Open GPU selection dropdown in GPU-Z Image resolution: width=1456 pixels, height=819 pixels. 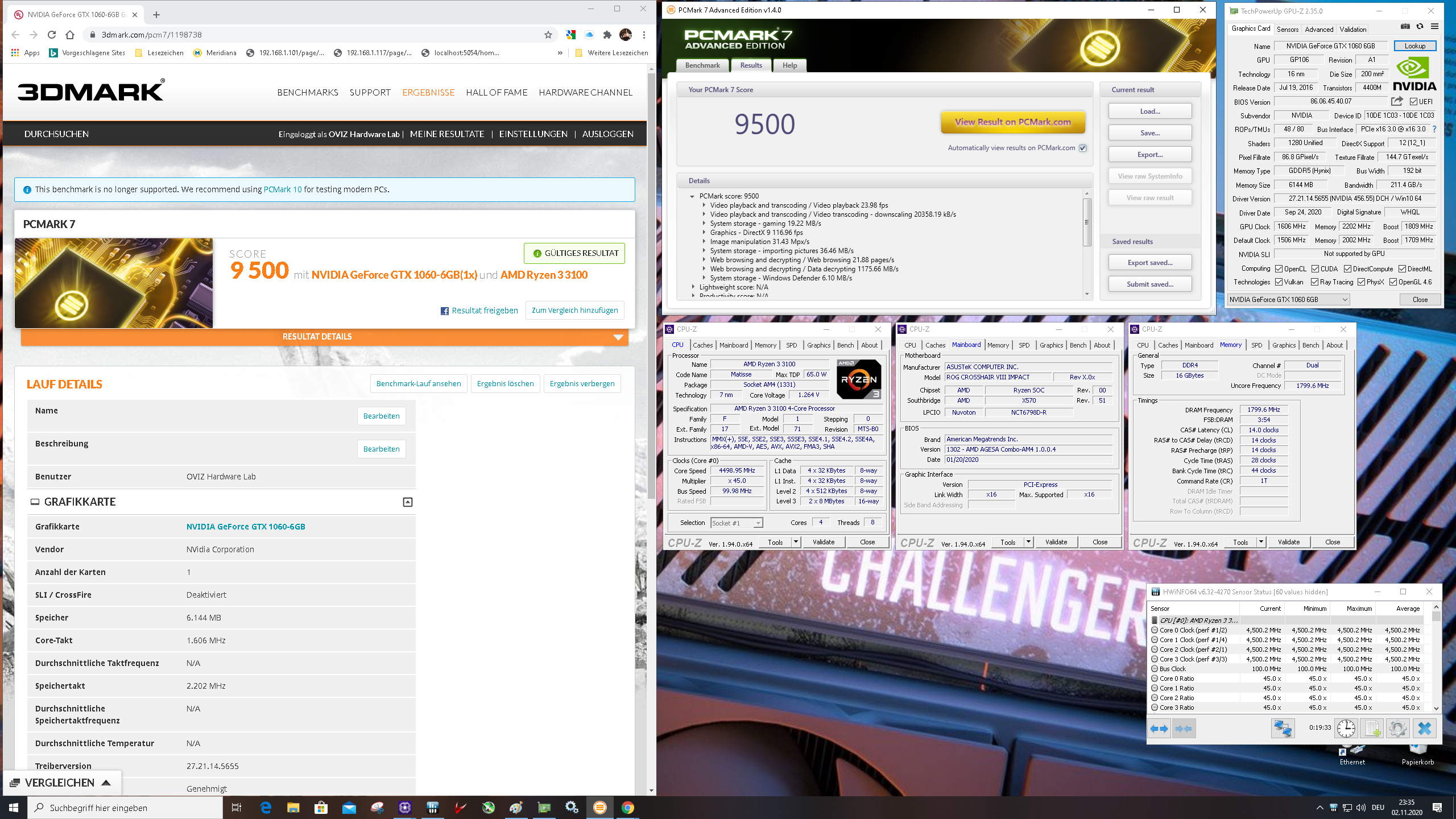(1288, 300)
